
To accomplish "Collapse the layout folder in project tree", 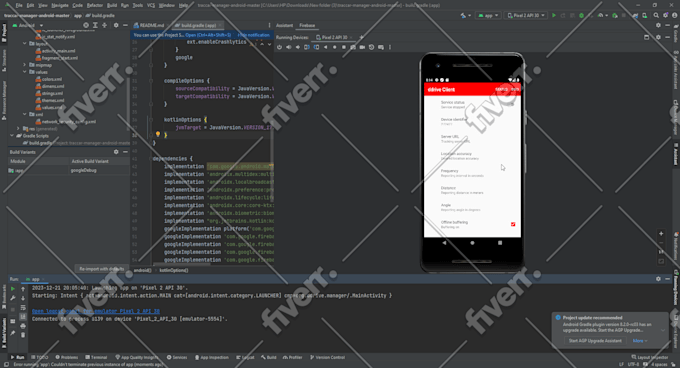I will 25,44.
